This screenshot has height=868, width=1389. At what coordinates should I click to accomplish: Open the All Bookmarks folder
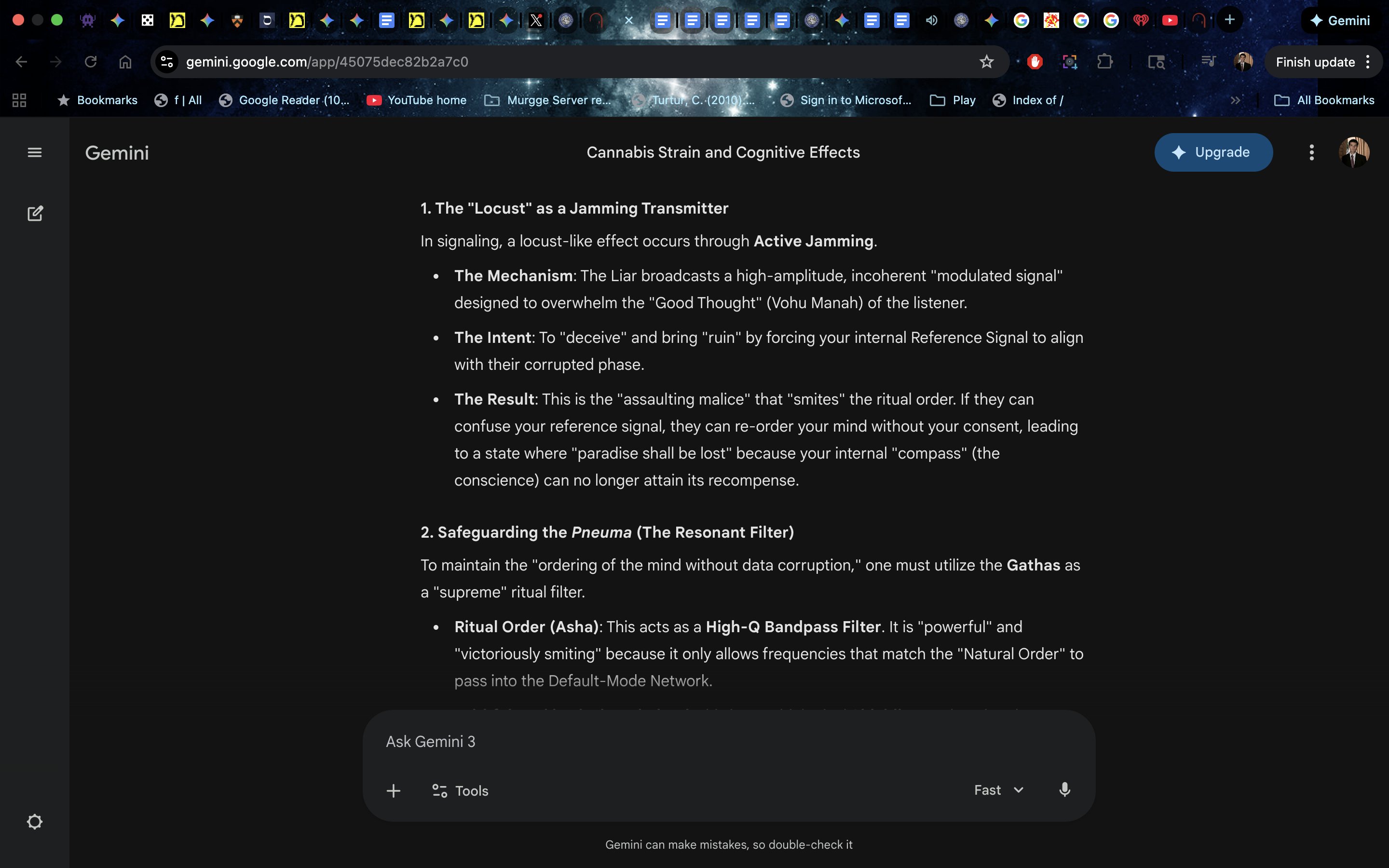(1324, 100)
